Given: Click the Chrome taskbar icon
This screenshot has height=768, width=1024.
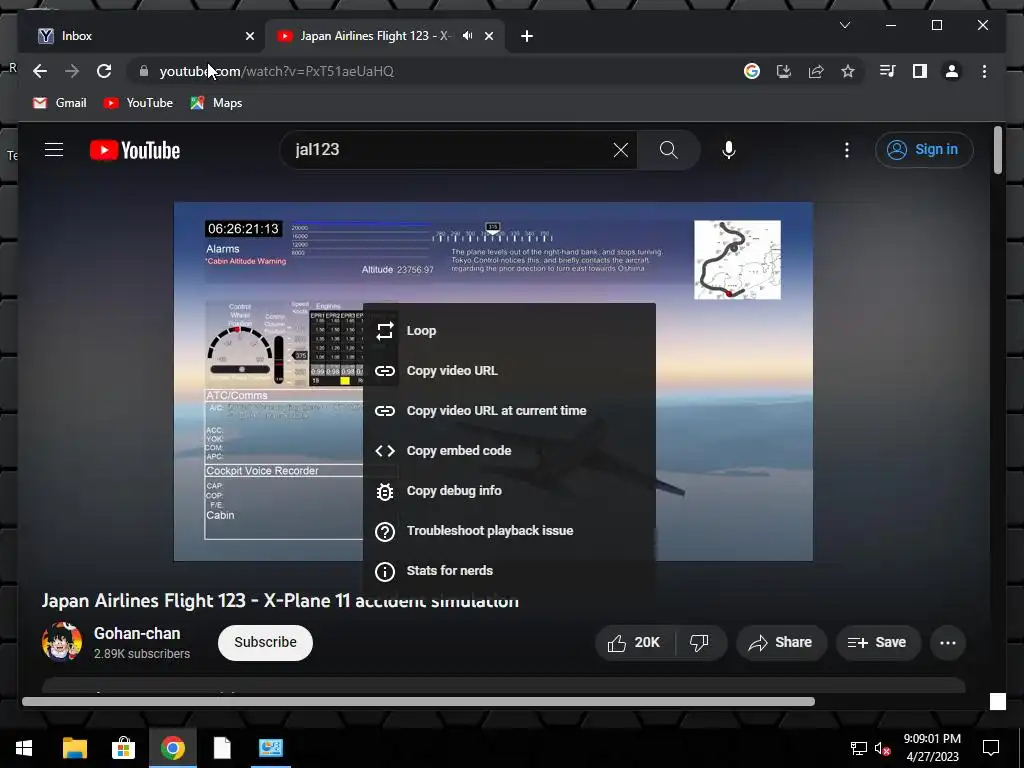Looking at the screenshot, I should 173,748.
